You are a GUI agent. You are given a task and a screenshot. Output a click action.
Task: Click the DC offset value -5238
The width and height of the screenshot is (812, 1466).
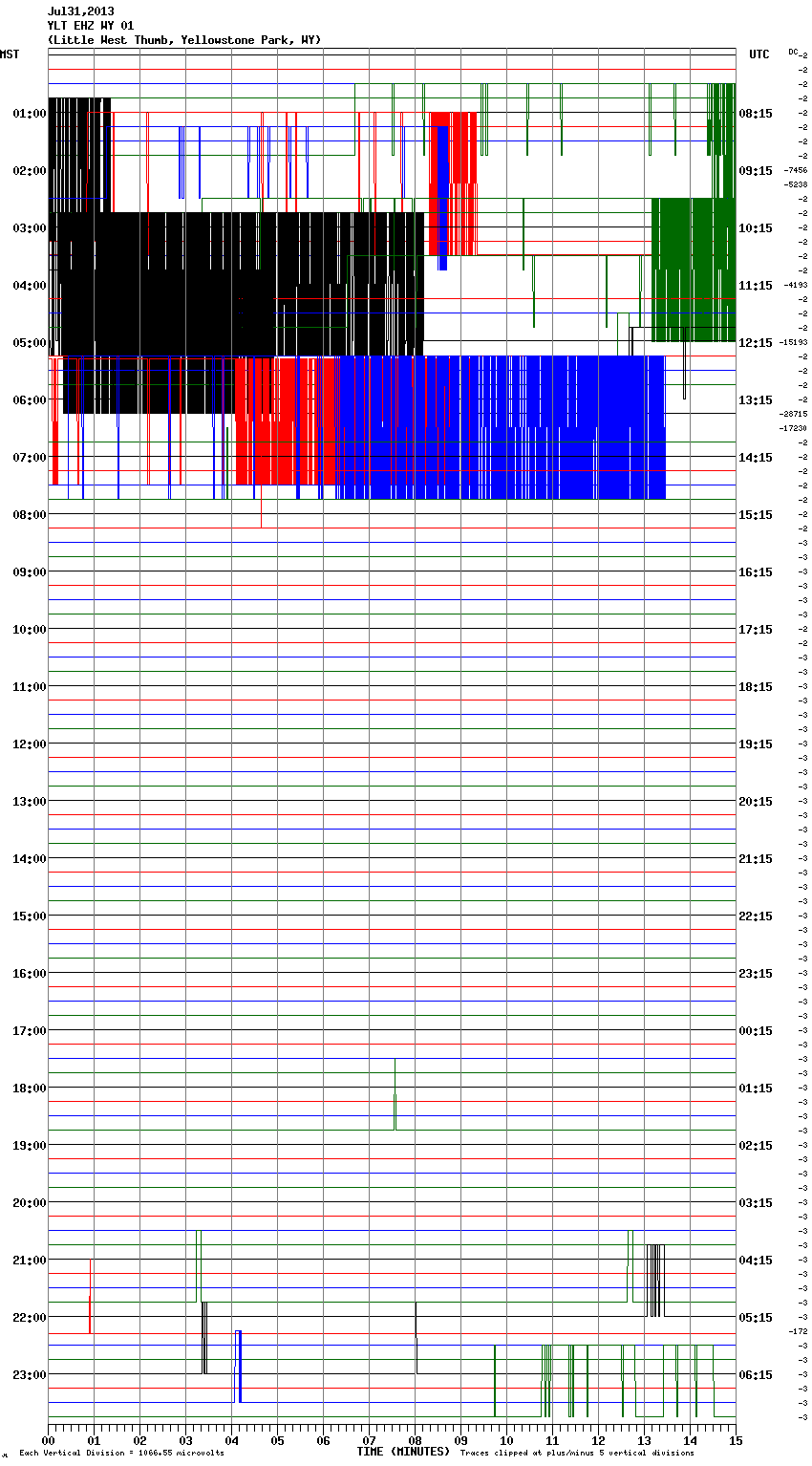(x=796, y=184)
